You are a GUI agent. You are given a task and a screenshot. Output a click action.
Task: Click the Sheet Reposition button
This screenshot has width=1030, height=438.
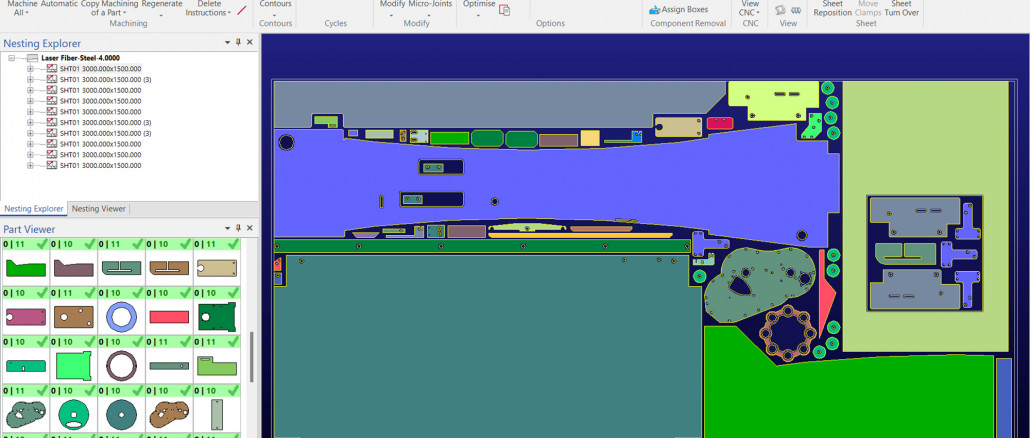click(832, 9)
